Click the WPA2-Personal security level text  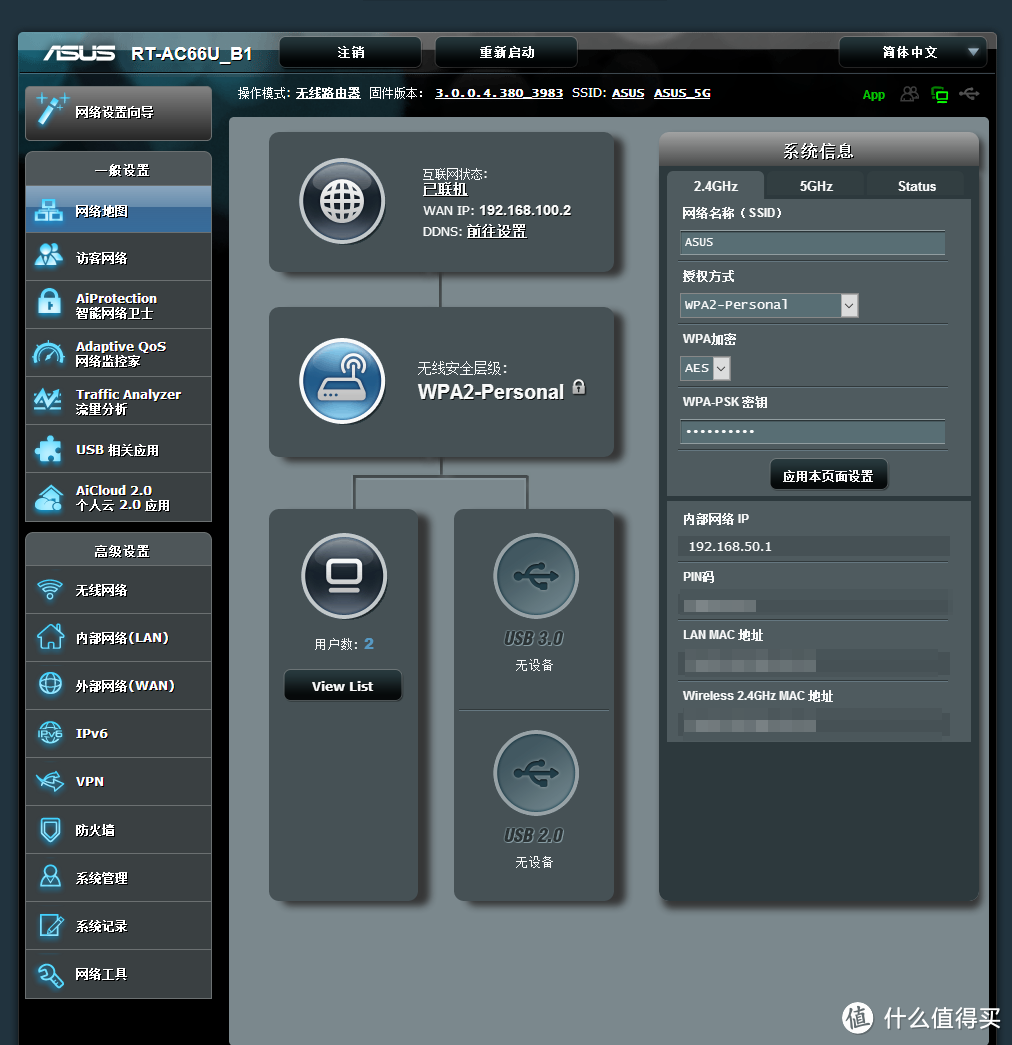click(x=491, y=392)
